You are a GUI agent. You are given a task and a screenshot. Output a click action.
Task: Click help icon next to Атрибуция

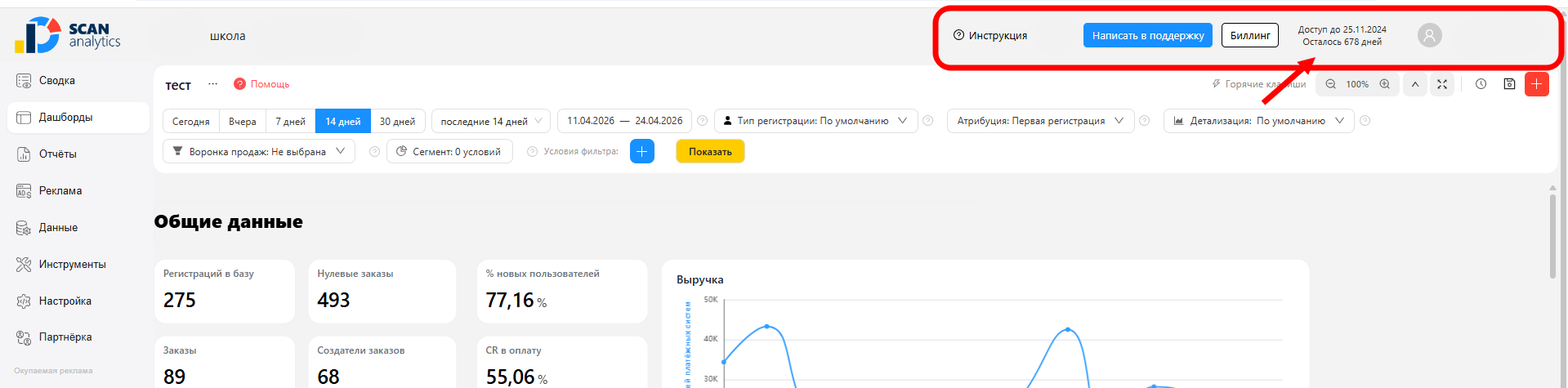click(x=1145, y=121)
